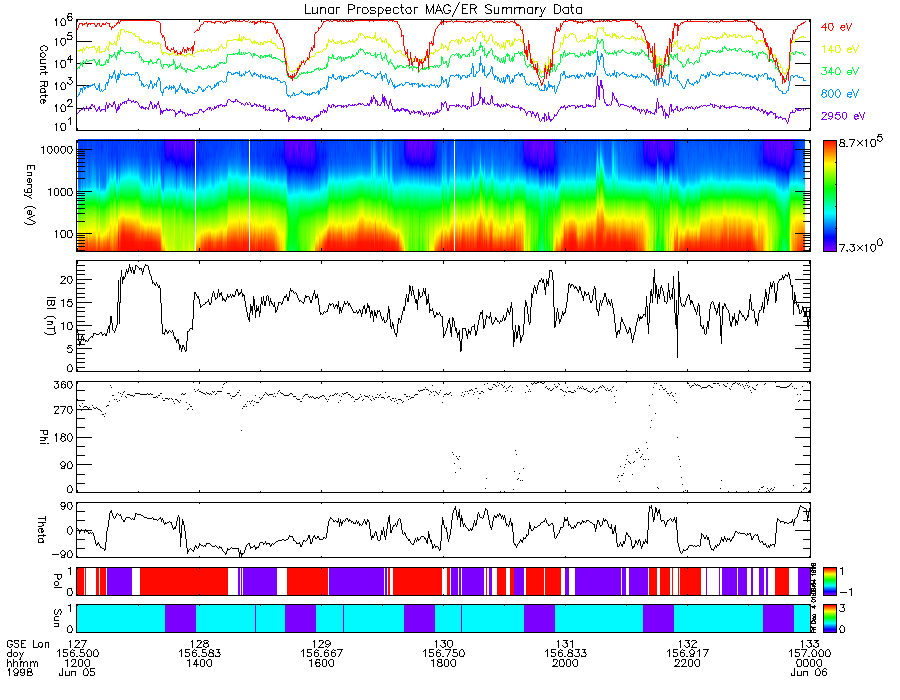Click the '1998' year label

[x=20, y=672]
